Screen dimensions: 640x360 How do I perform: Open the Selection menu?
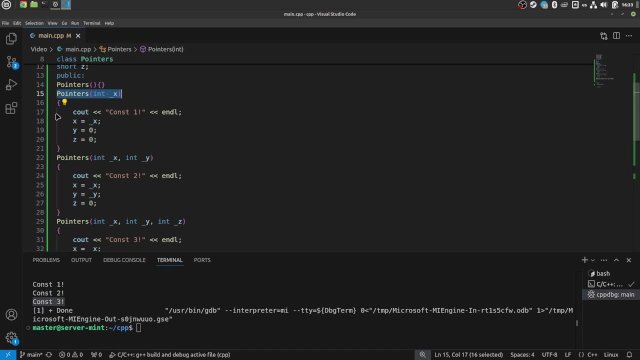tap(34, 23)
